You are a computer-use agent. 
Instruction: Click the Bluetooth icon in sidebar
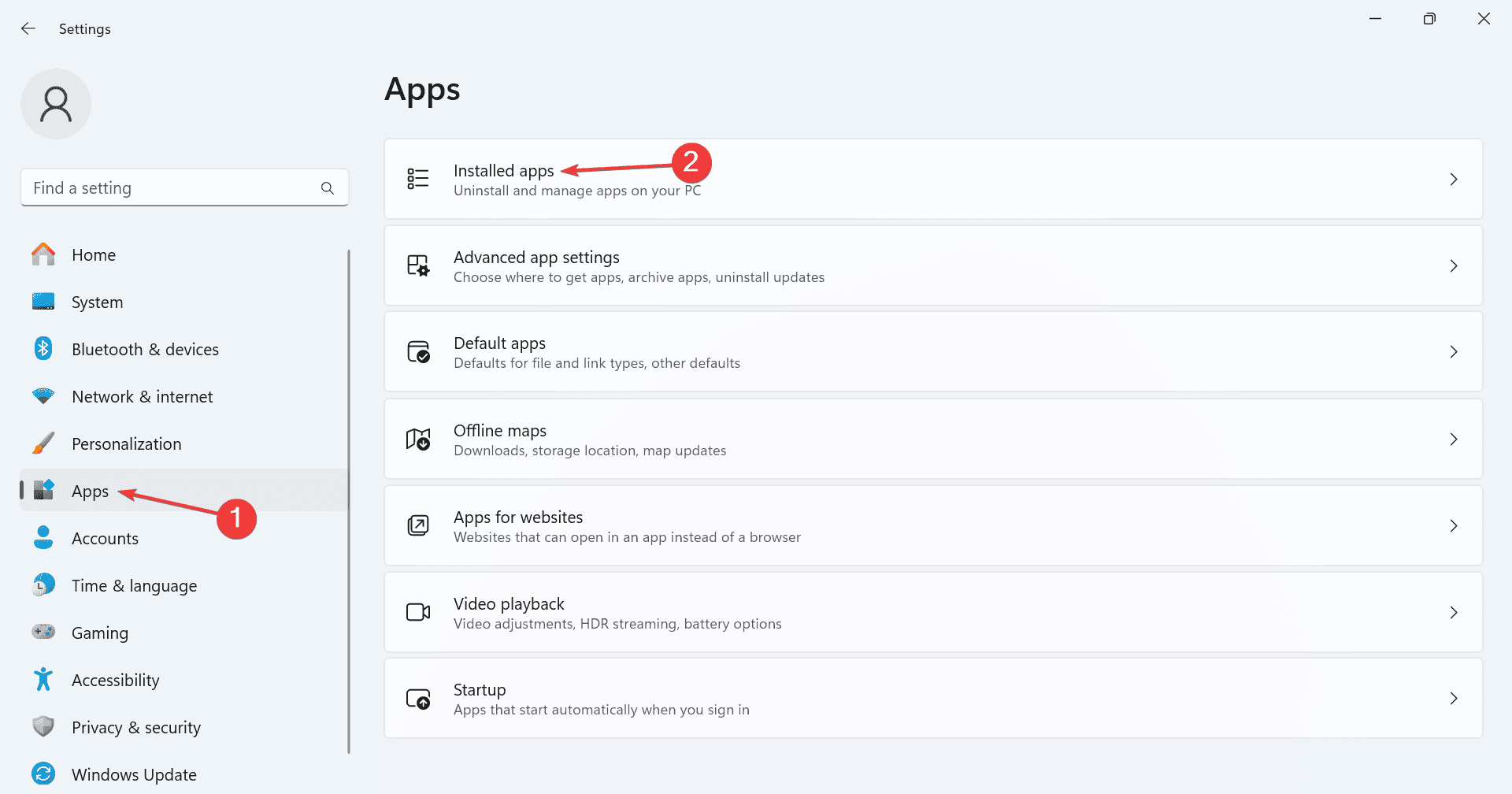pos(43,349)
